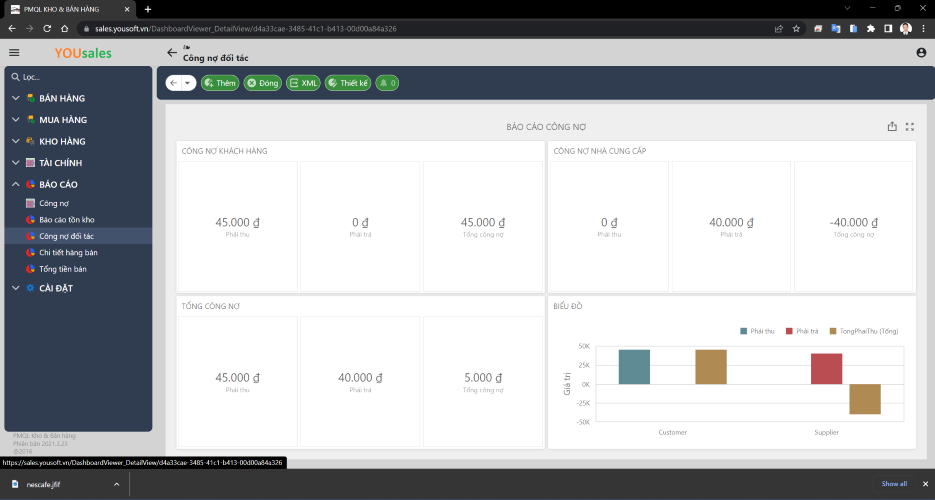935x500 pixels.
Task: Switch to PMQL KHO & BÁN HÀNG browser tab
Action: pos(70,9)
